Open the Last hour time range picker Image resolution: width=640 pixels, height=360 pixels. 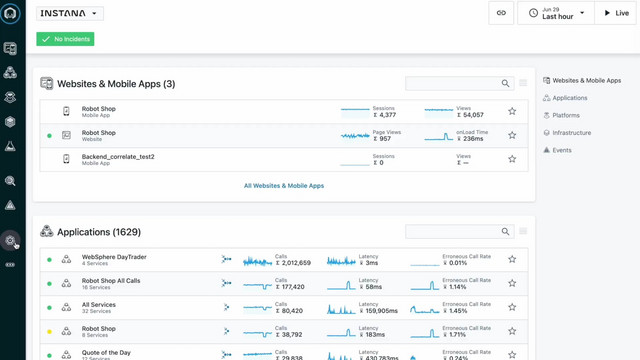click(x=556, y=13)
